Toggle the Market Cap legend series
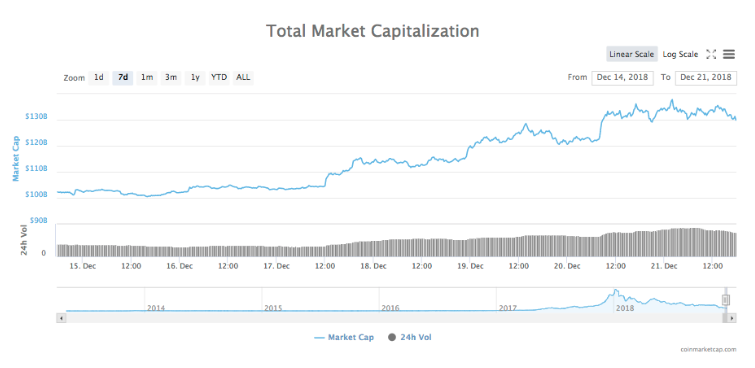This screenshot has height=368, width=755. (343, 337)
